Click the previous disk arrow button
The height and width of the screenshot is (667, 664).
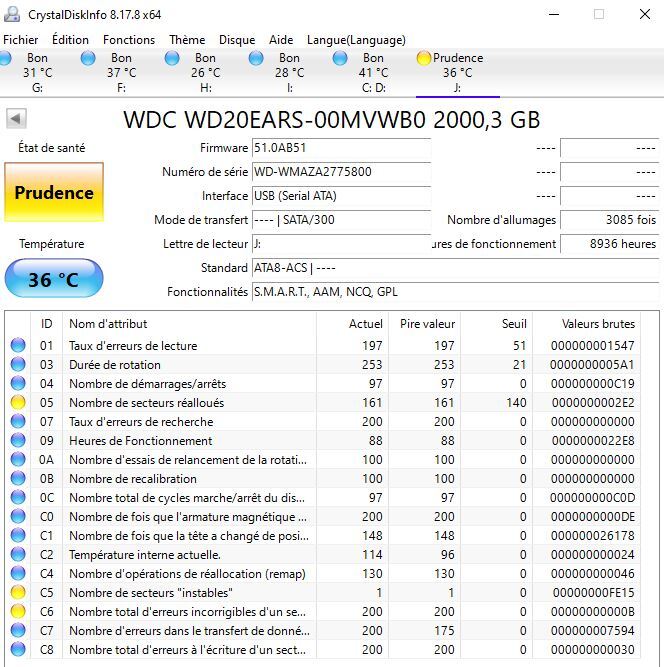(x=16, y=118)
